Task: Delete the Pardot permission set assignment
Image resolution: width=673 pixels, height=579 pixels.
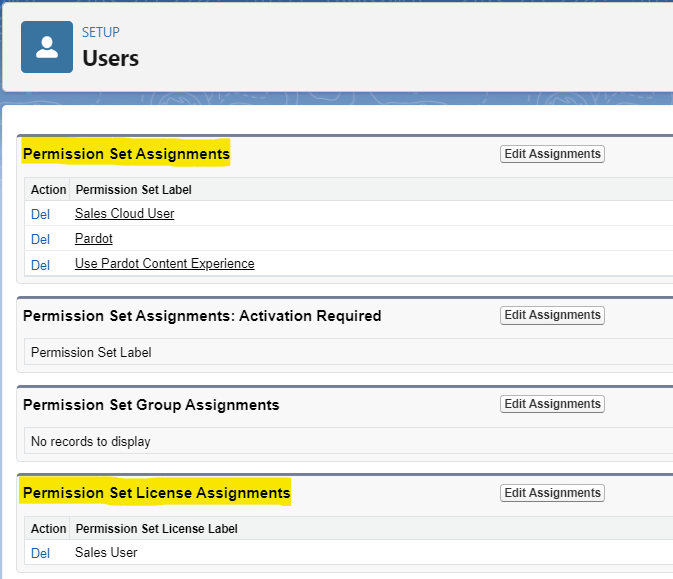Action: click(40, 239)
